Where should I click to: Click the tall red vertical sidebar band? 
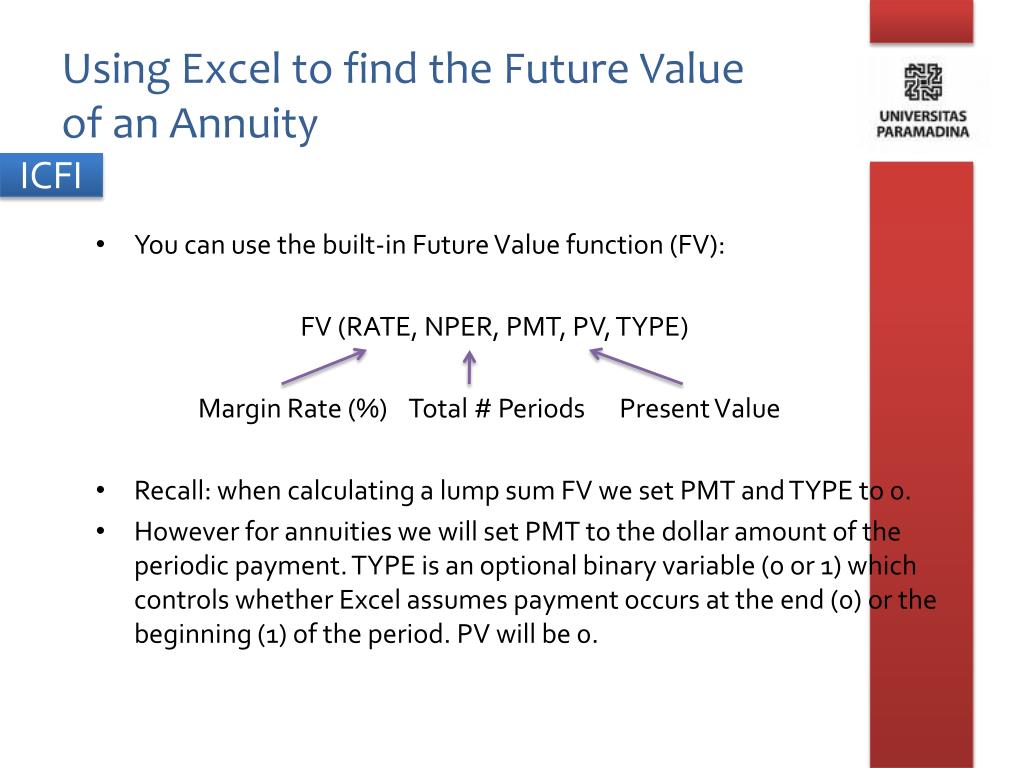921,465
